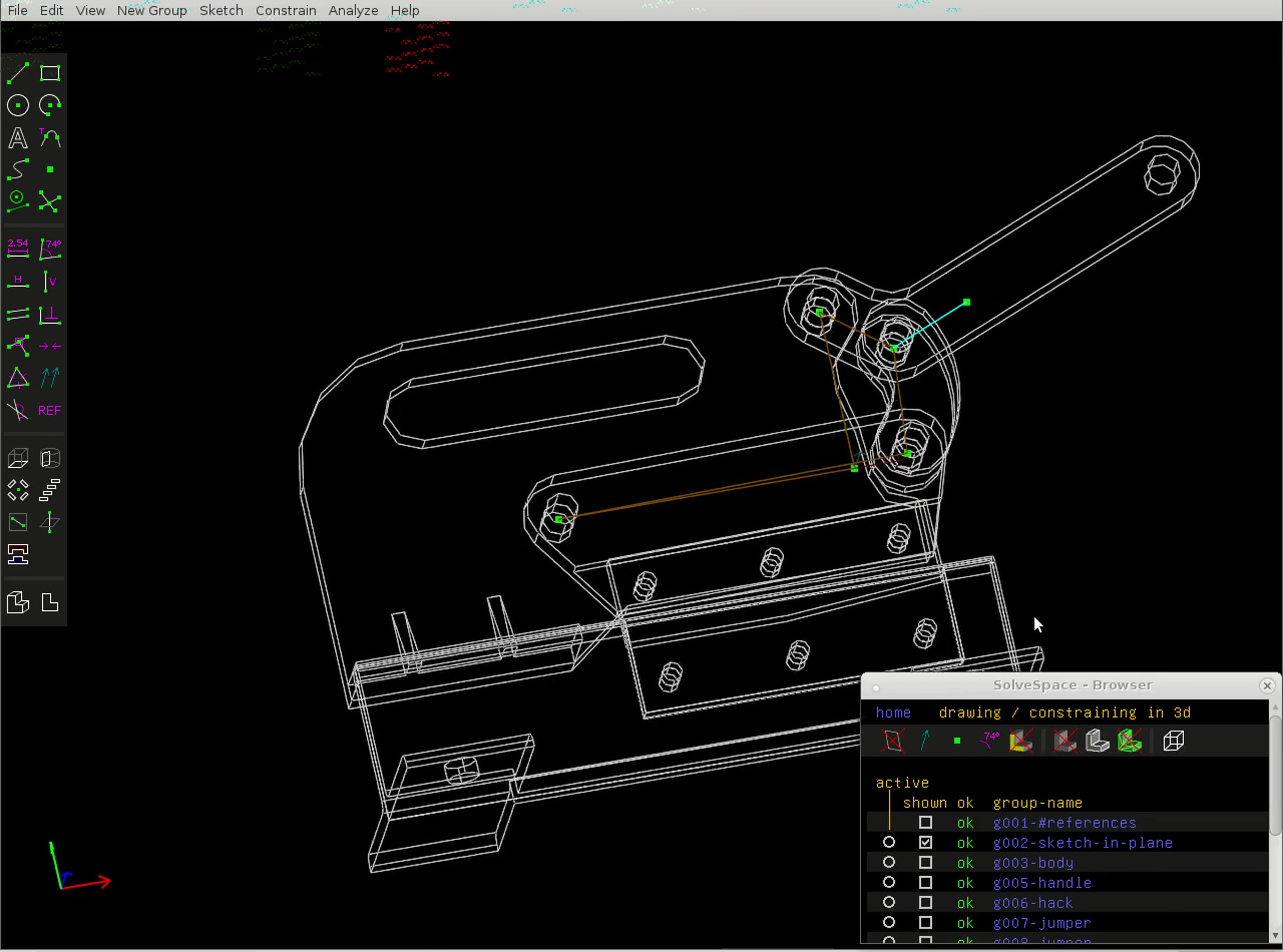The image size is (1283, 952).
Task: Switch to other supplementary angle
Action: (x=18, y=411)
